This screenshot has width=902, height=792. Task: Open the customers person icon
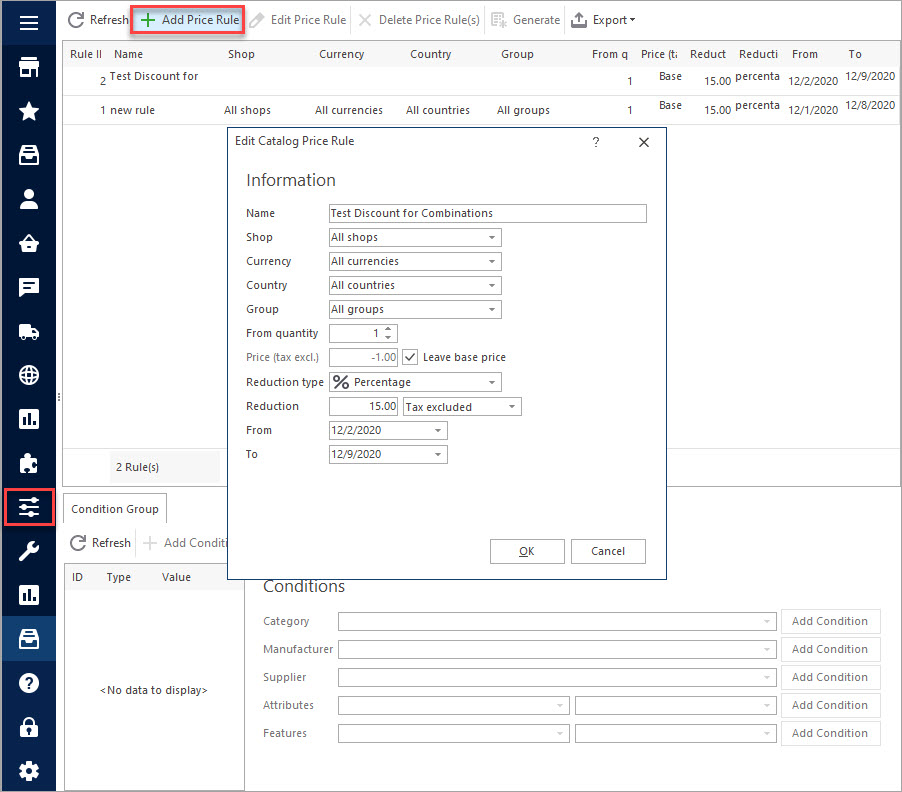(x=29, y=199)
